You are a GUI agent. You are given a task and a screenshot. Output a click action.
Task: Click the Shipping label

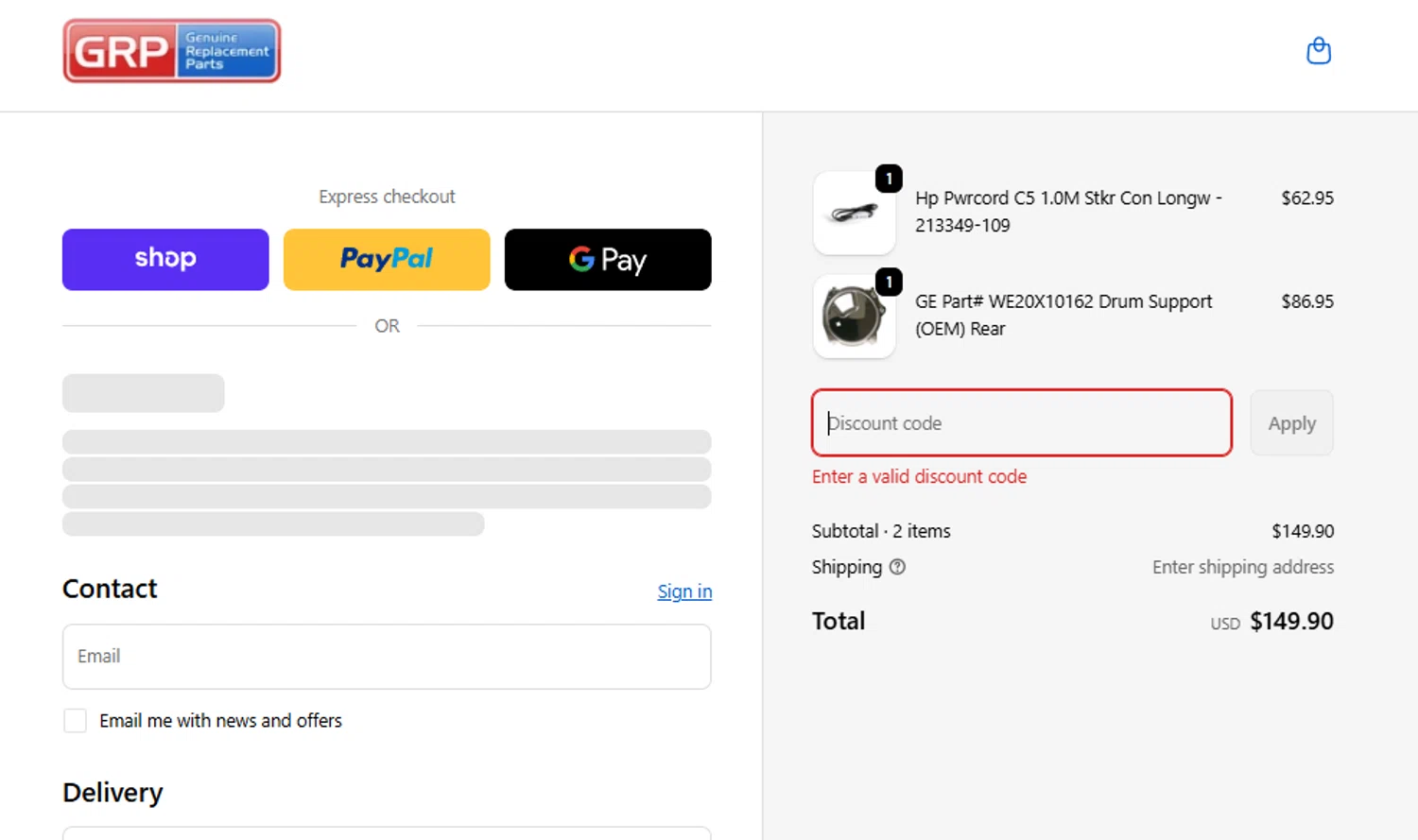point(846,567)
